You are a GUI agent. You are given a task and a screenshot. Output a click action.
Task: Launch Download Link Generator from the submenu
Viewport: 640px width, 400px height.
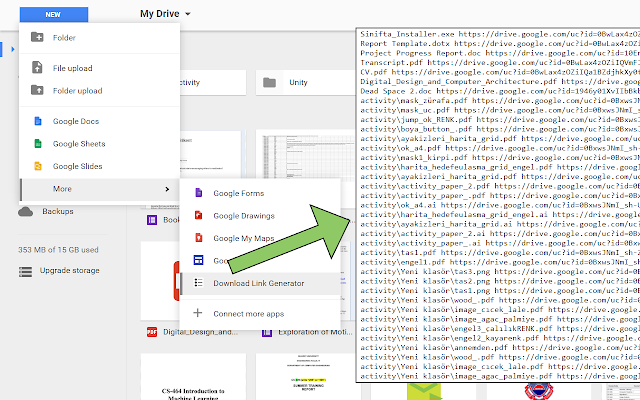[x=260, y=283]
